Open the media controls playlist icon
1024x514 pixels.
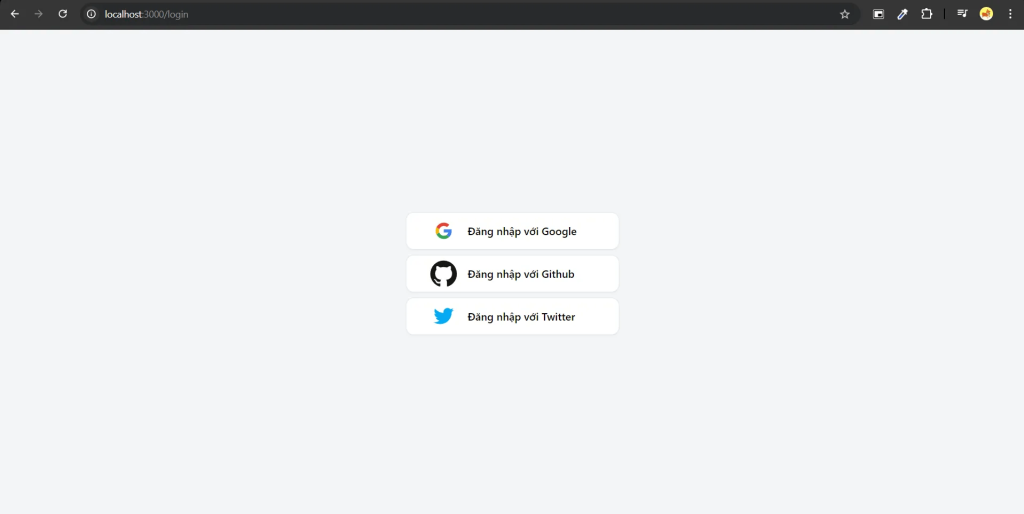962,14
